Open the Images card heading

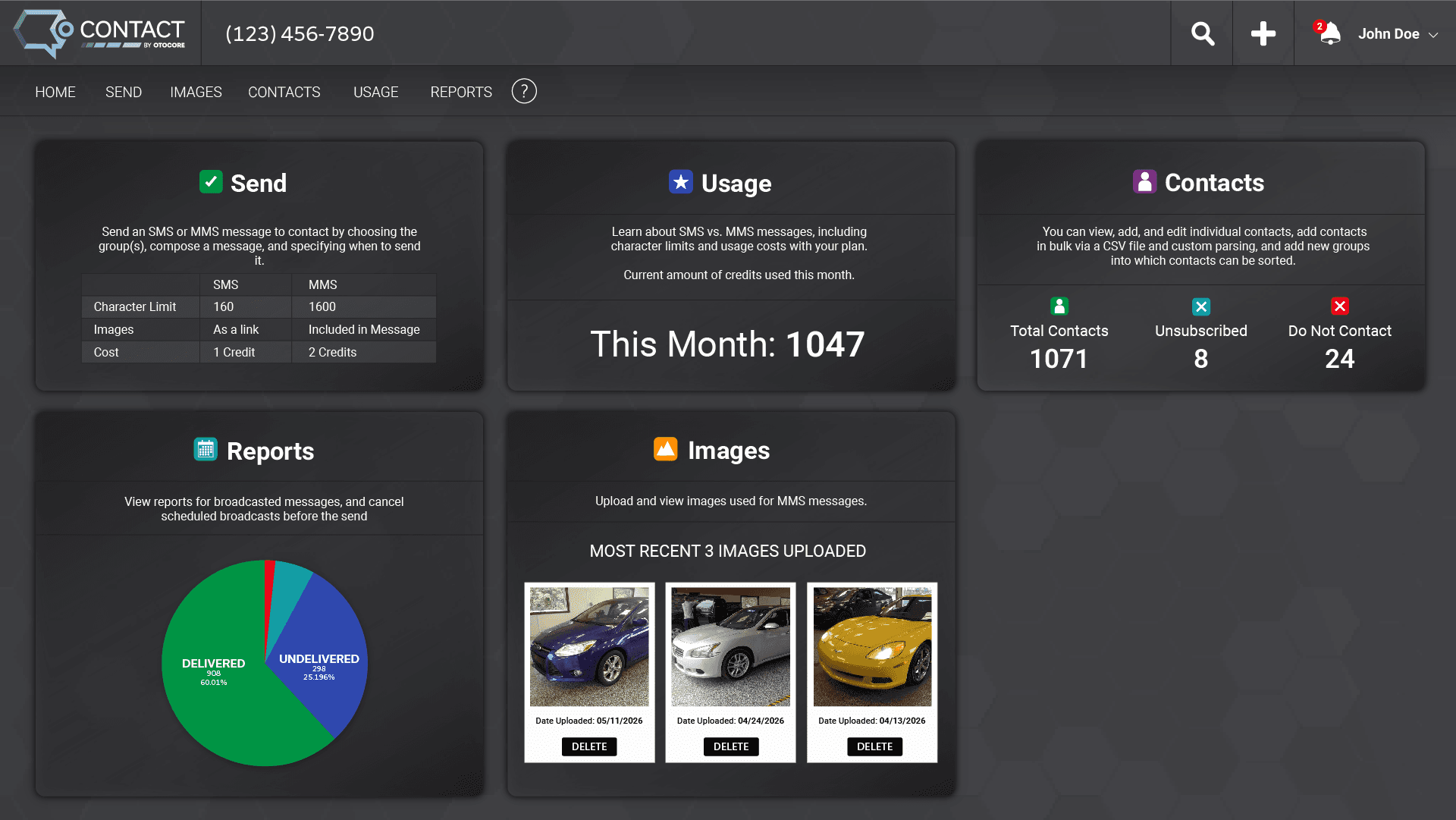pos(729,450)
